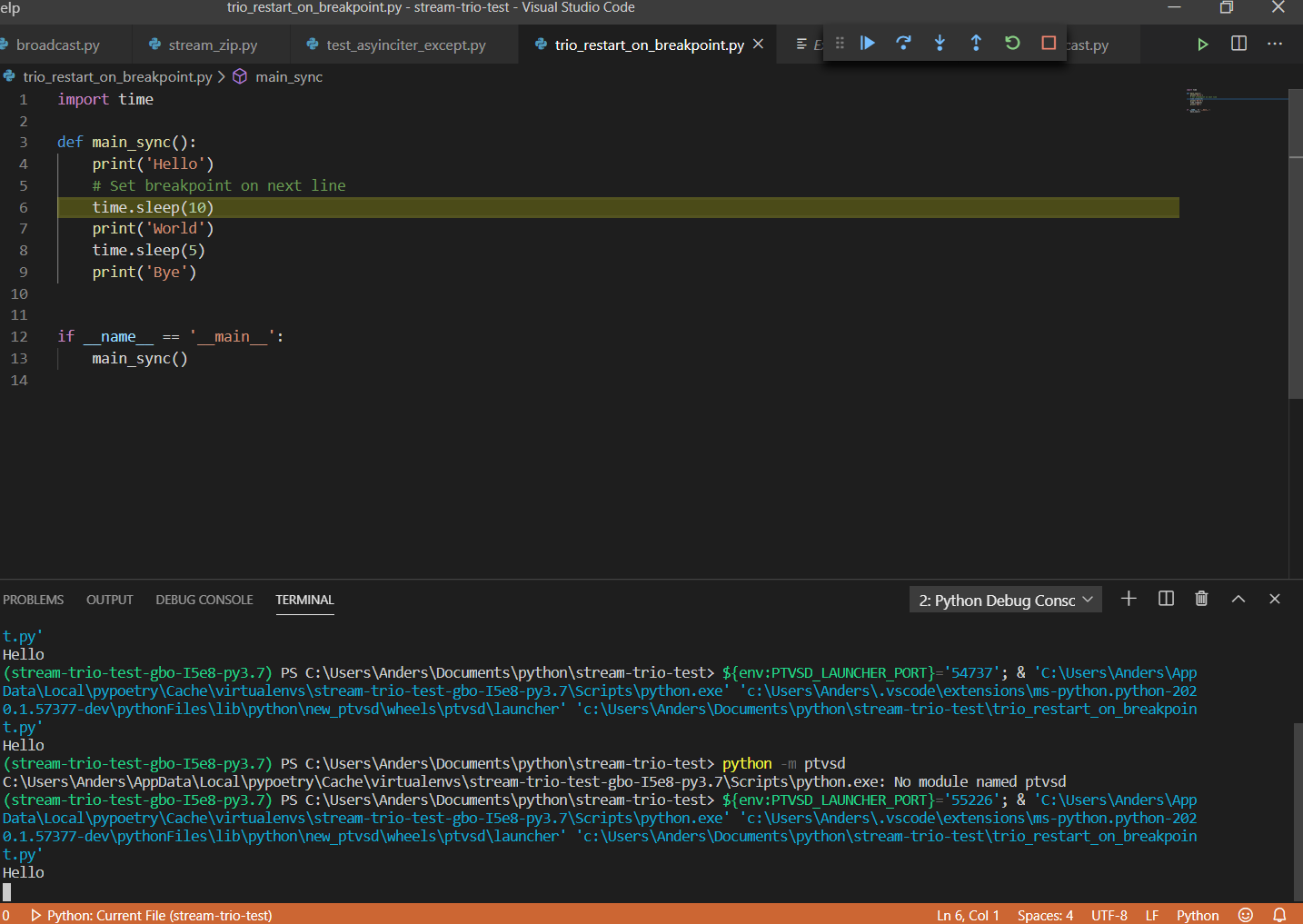Toggle the notifications bell in the status bar
1303x924 pixels.
click(x=1279, y=915)
